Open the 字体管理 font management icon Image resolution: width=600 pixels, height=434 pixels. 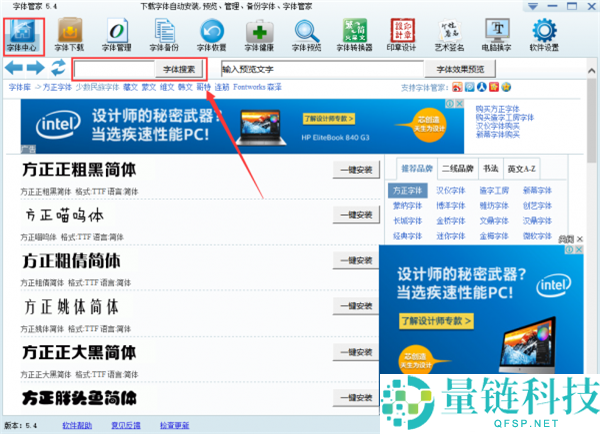[117, 36]
